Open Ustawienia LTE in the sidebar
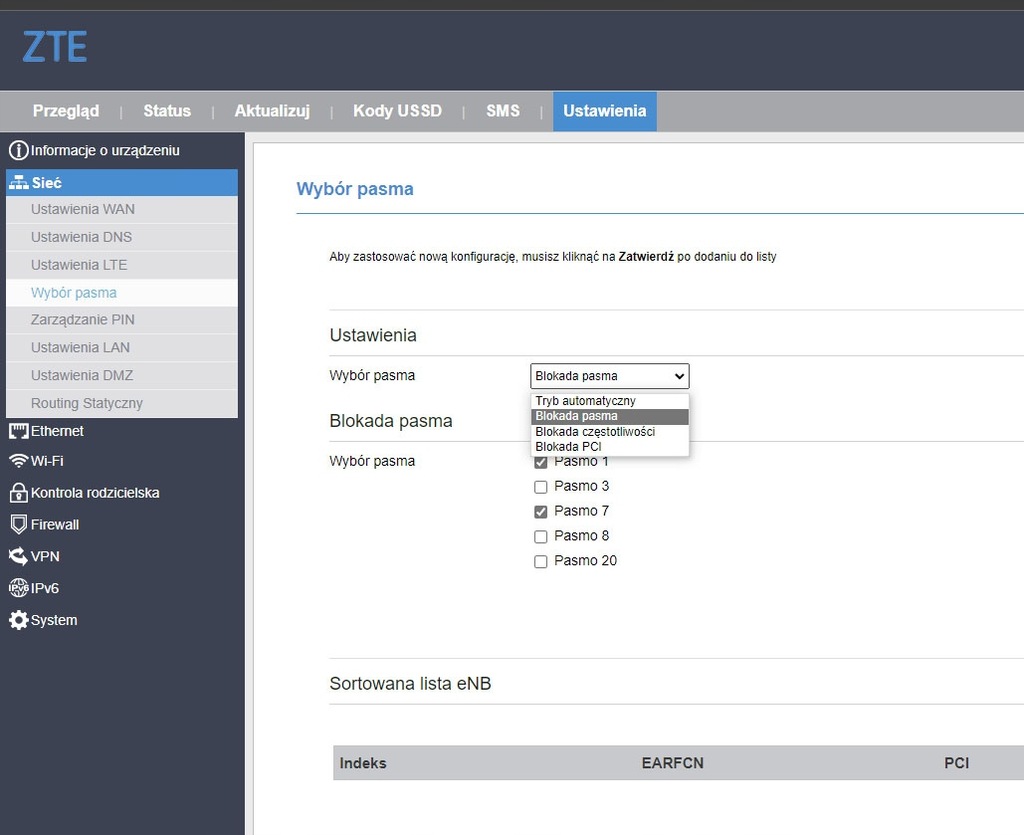Viewport: 1024px width, 835px height. tap(79, 265)
